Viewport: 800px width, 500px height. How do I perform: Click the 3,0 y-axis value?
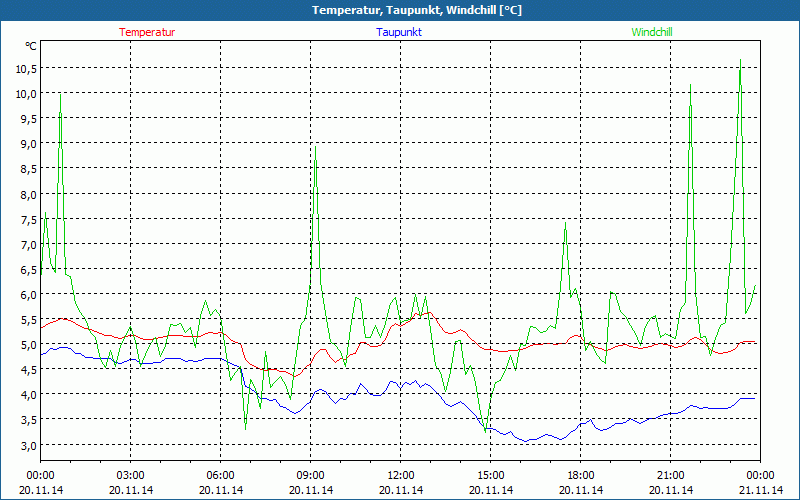29,445
